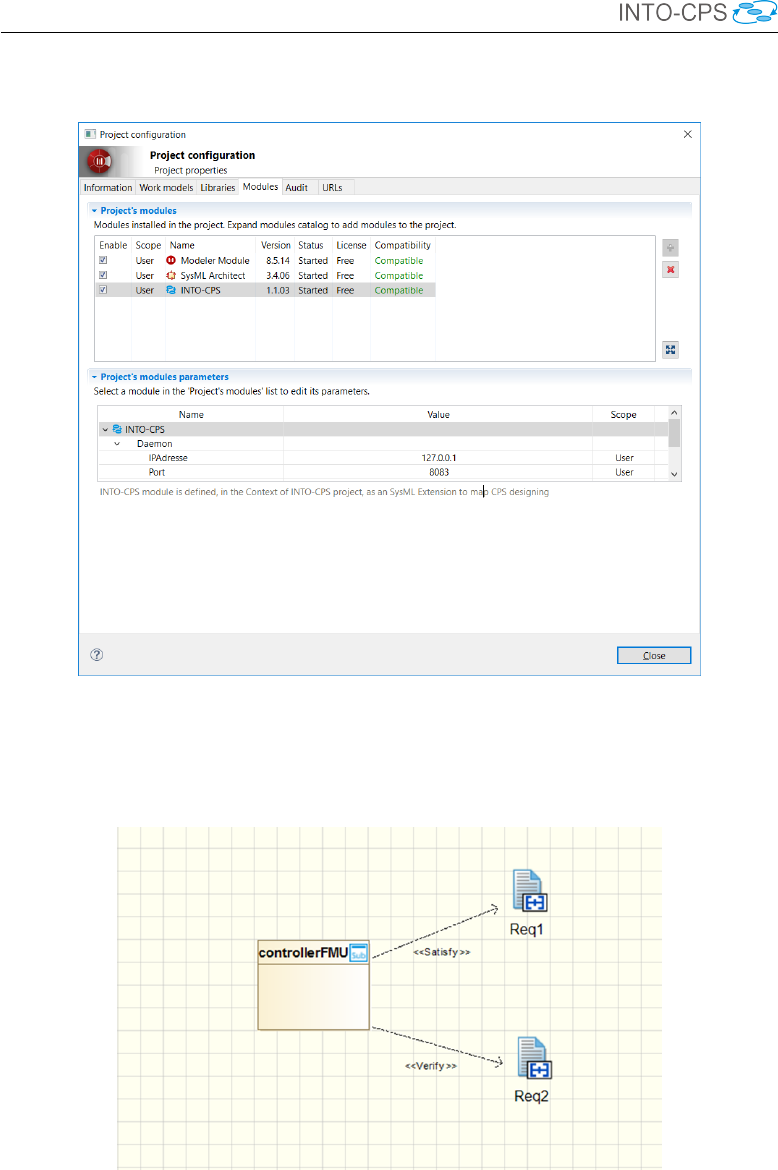This screenshot has width=778, height=1170.
Task: Uncheck the Modeler Module enable checkbox
Action: [x=103, y=260]
